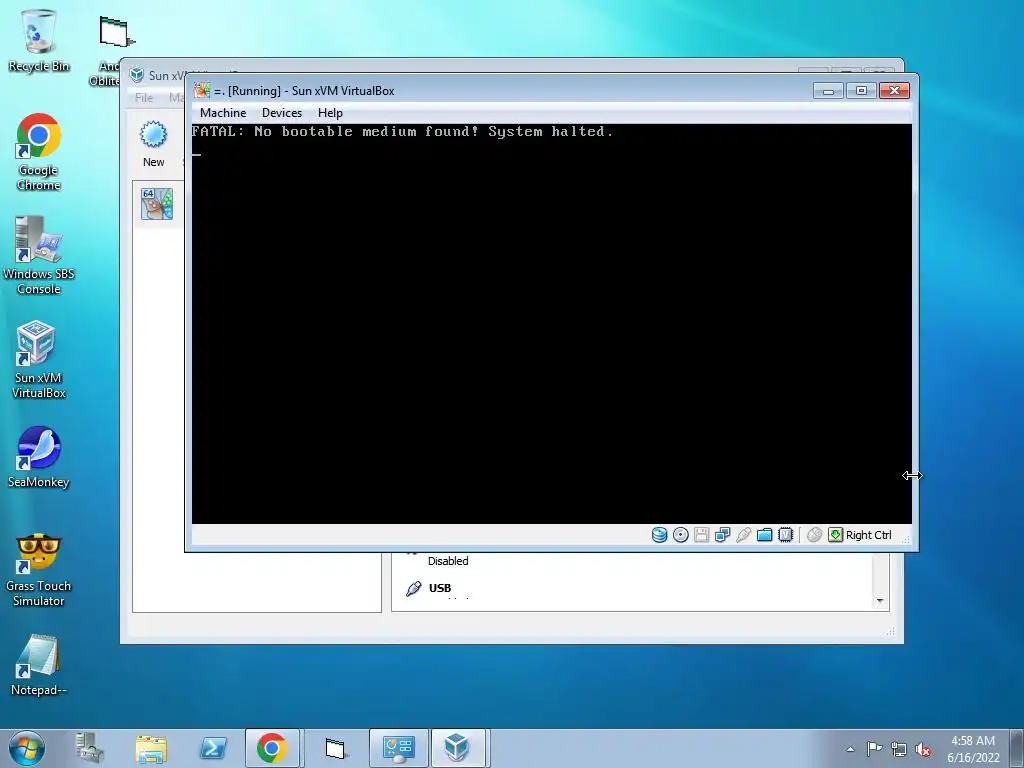The image size is (1024, 768).
Task: Minimize the running VM window
Action: 828,91
